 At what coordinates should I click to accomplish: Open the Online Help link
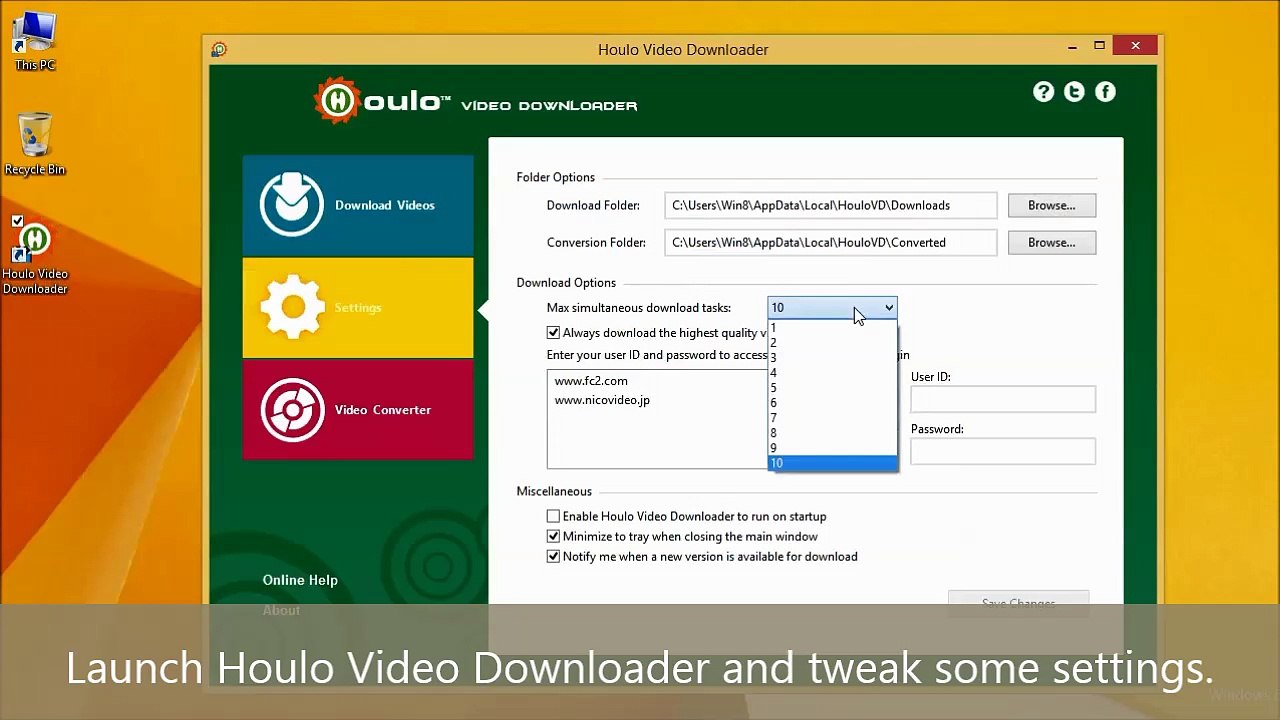click(300, 580)
